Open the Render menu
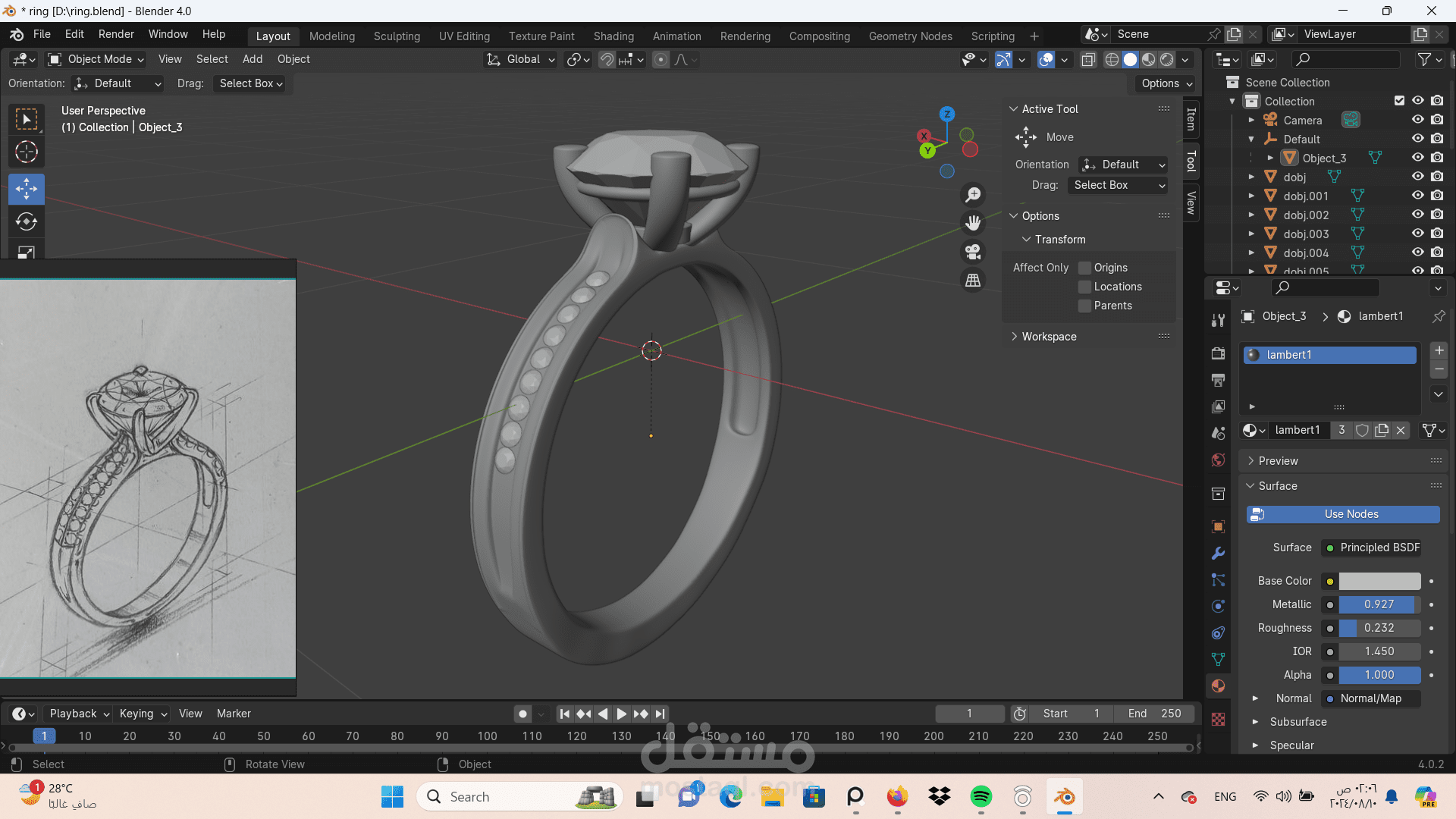Screen dimensions: 1456x819 pos(116,34)
